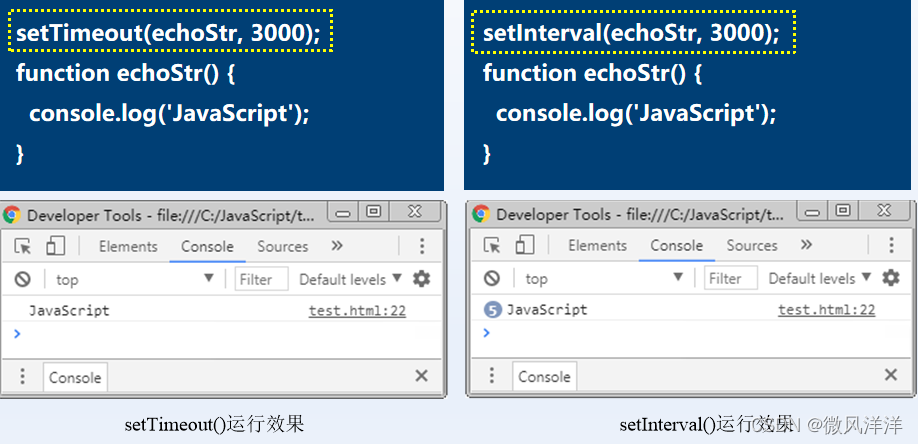The image size is (918, 444).
Task: Open three-dot customize menu in right DevTools
Action: [891, 245]
